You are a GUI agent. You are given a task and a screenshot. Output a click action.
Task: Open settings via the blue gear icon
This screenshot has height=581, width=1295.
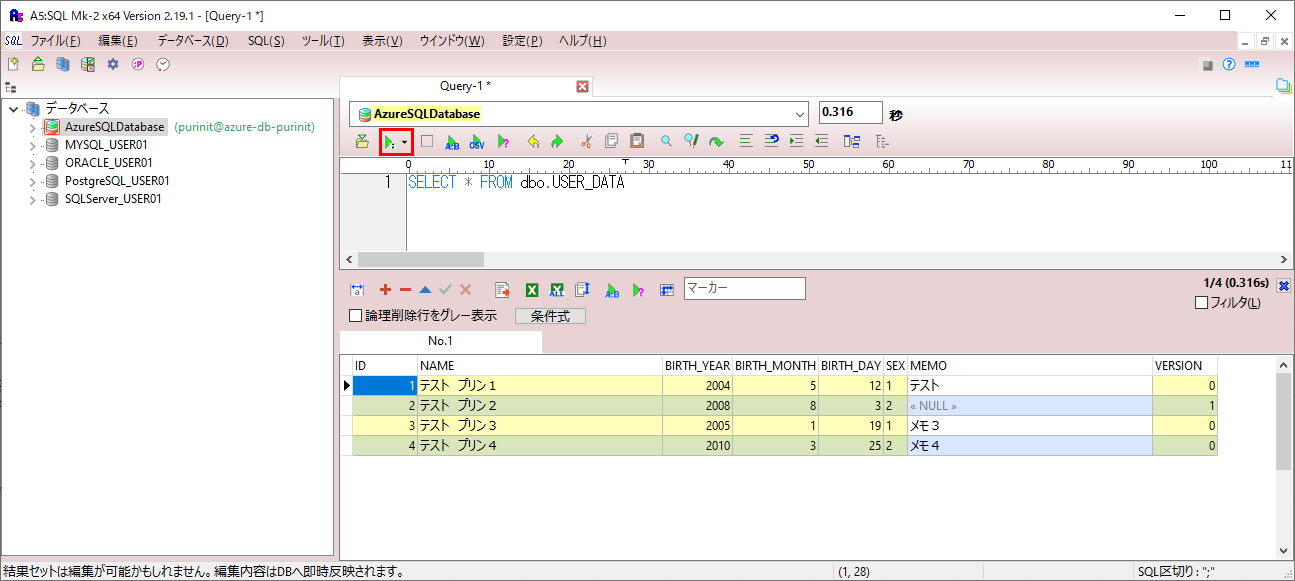[113, 64]
